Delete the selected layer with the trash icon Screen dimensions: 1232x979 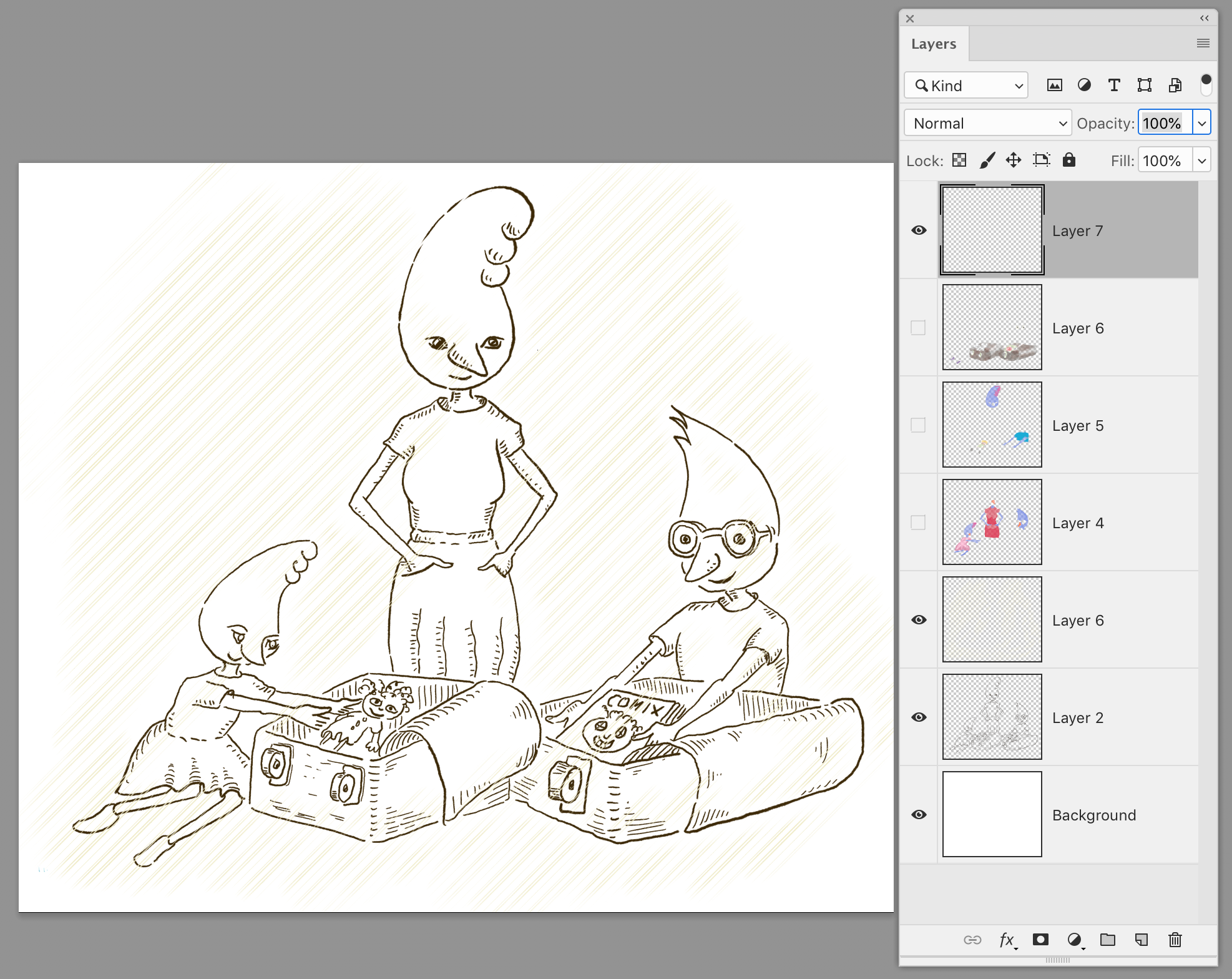(1175, 940)
